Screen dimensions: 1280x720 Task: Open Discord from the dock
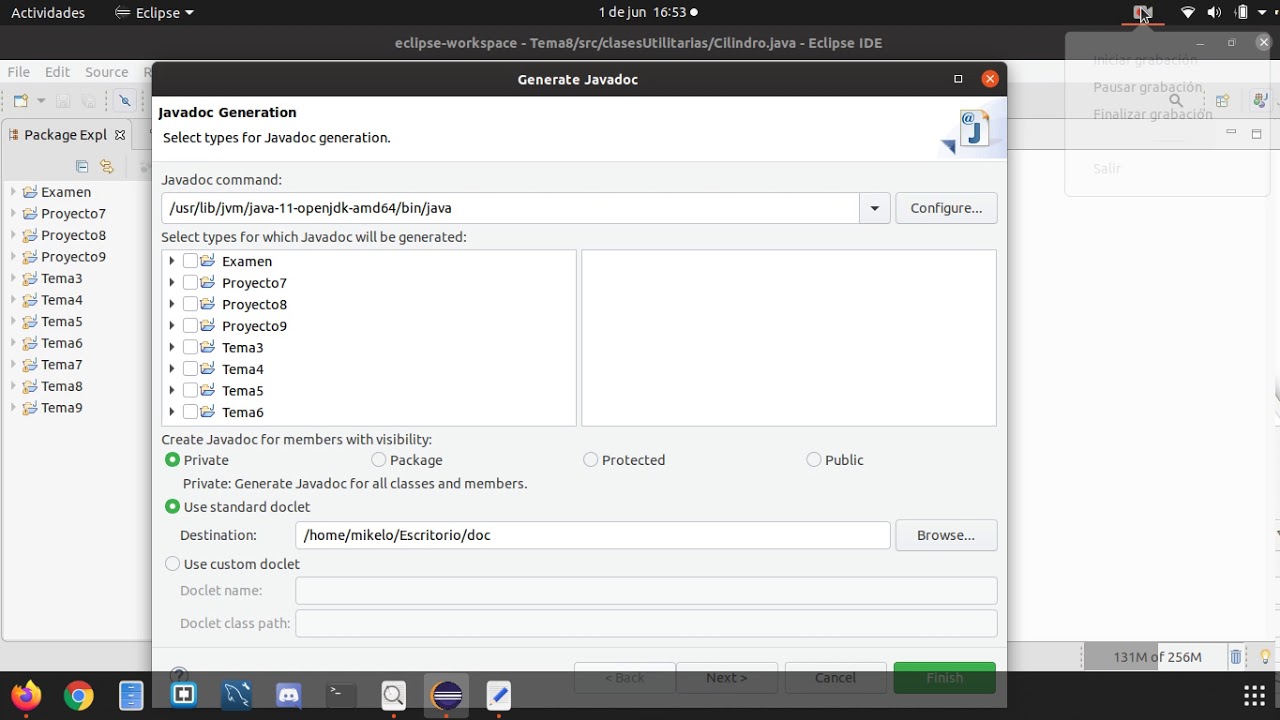click(x=289, y=695)
